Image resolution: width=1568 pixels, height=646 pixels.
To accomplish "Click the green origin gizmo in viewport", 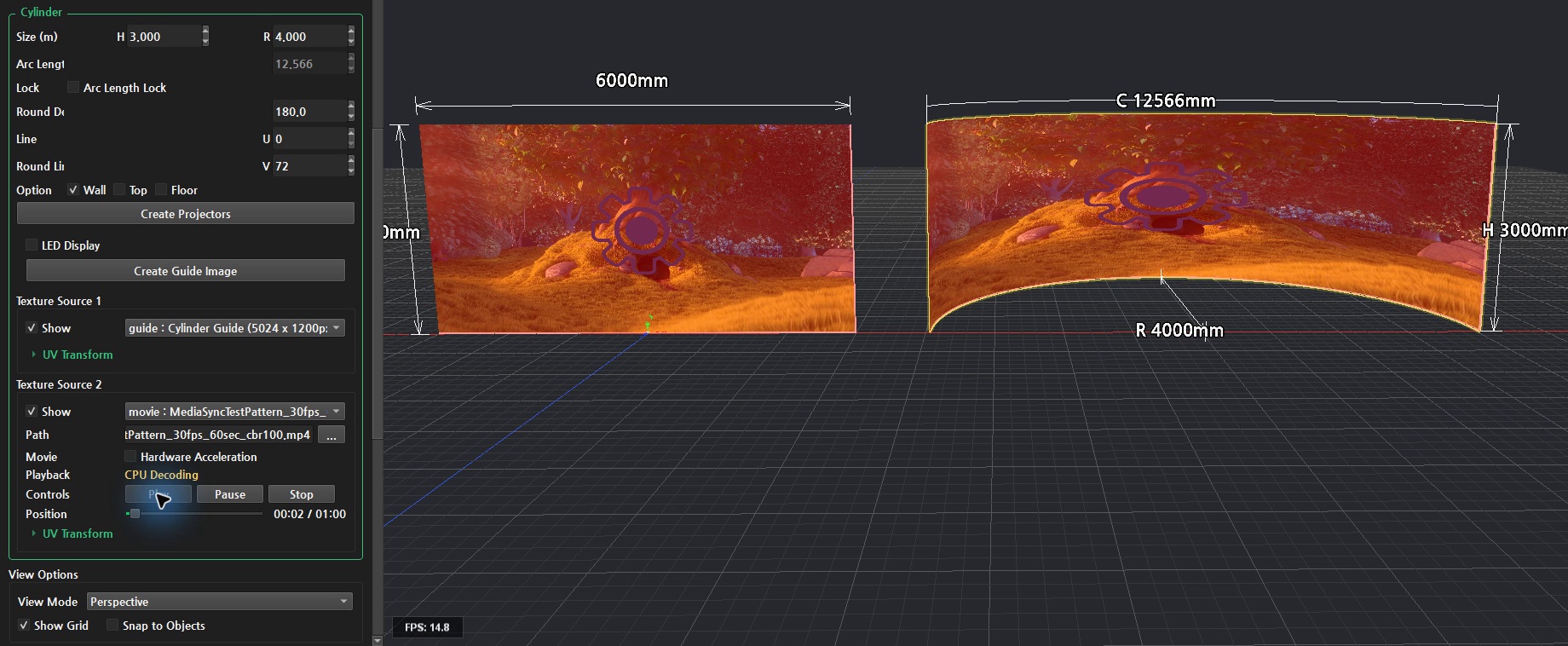I will [x=649, y=323].
